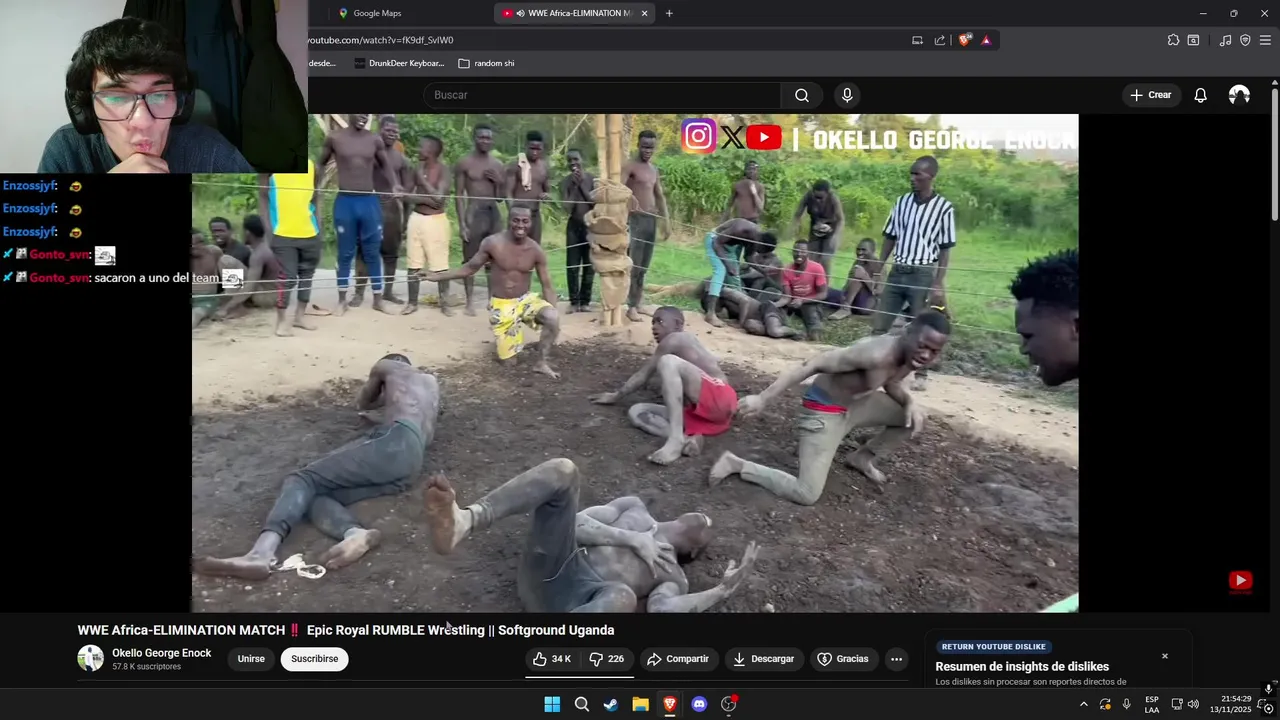Viewport: 1280px width, 720px height.
Task: Click the VPN shield icon in toolbar
Action: [x=1245, y=40]
